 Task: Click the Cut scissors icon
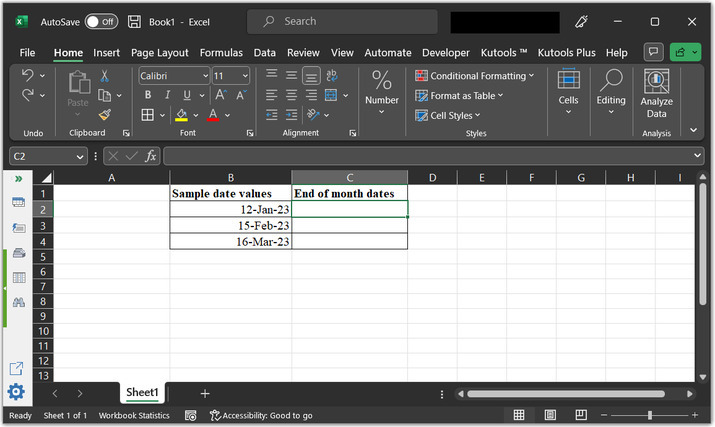tap(104, 75)
